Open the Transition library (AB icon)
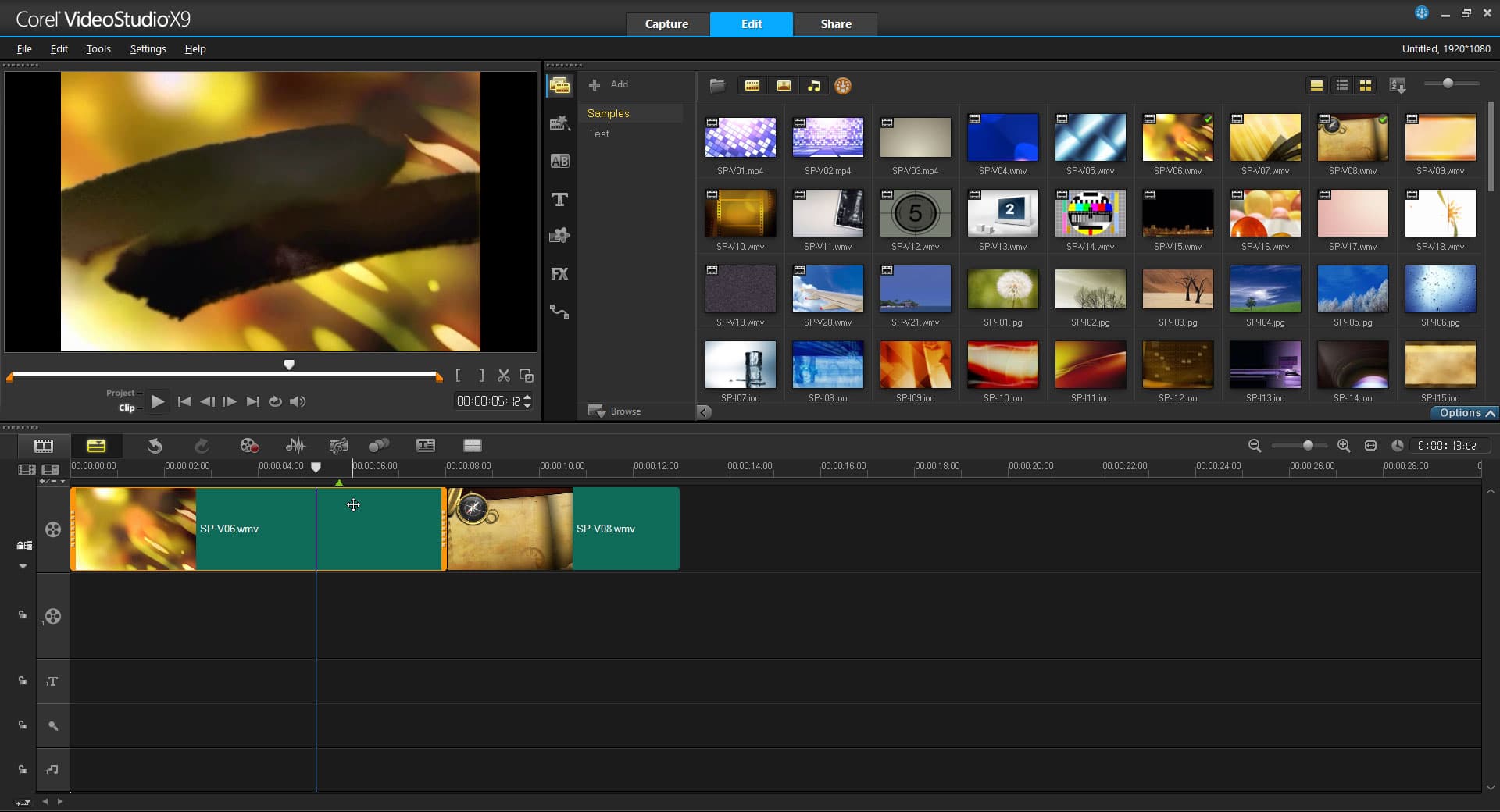1500x812 pixels. click(559, 162)
